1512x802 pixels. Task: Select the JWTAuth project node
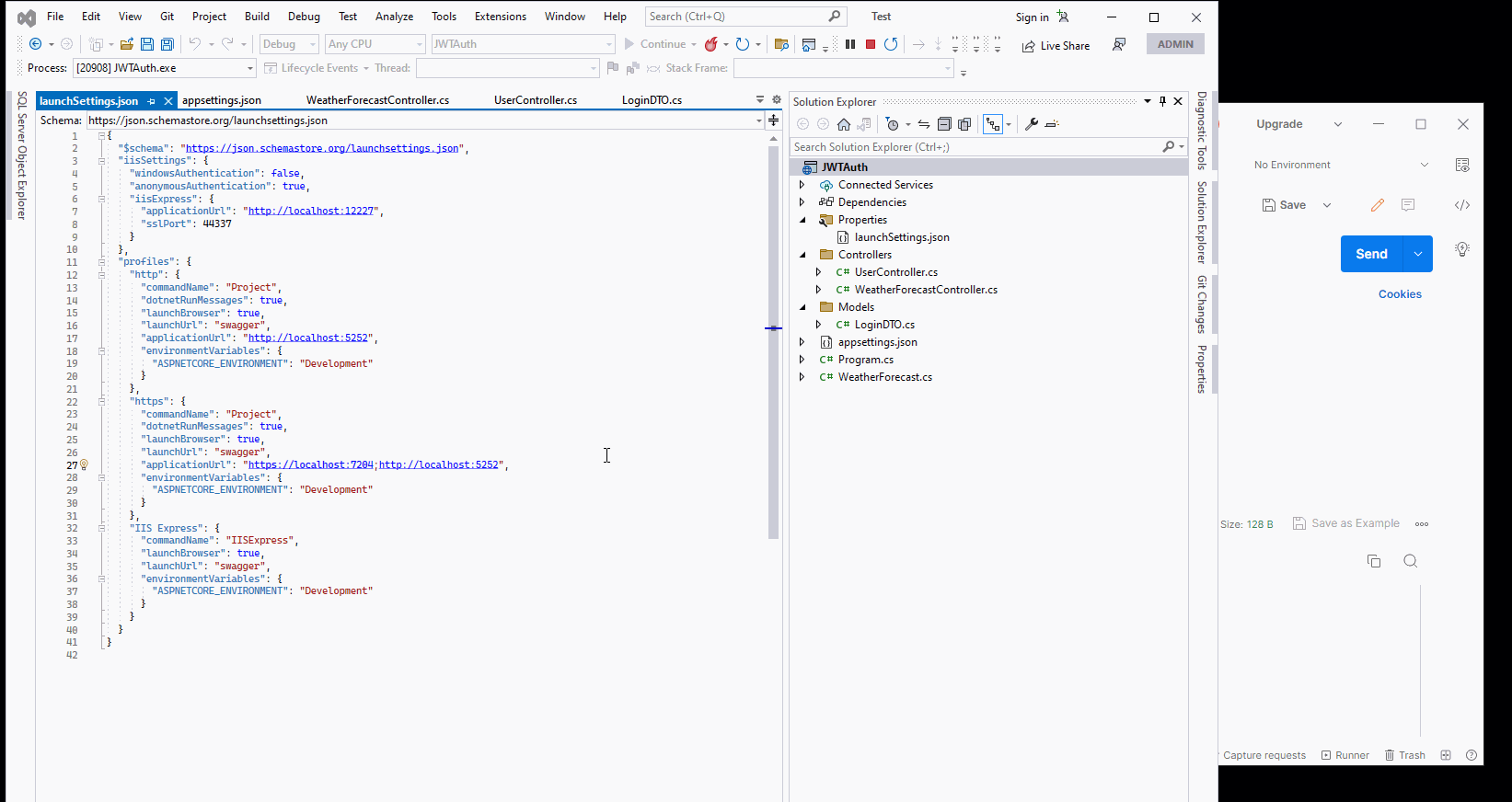(845, 167)
